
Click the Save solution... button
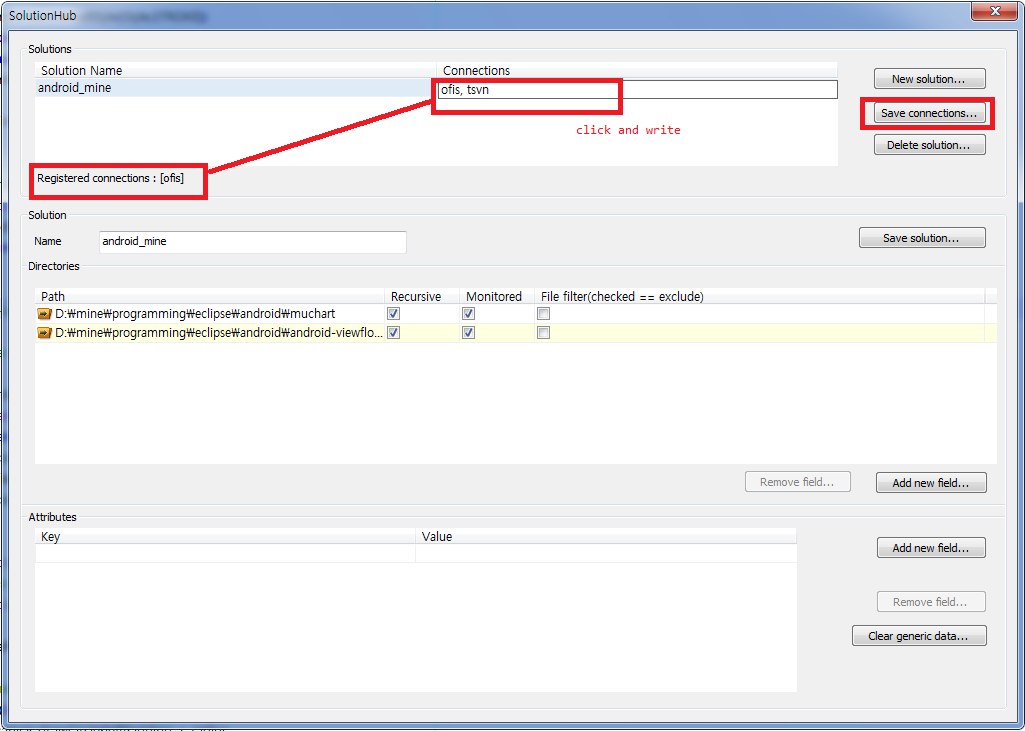pyautogui.click(x=922, y=238)
